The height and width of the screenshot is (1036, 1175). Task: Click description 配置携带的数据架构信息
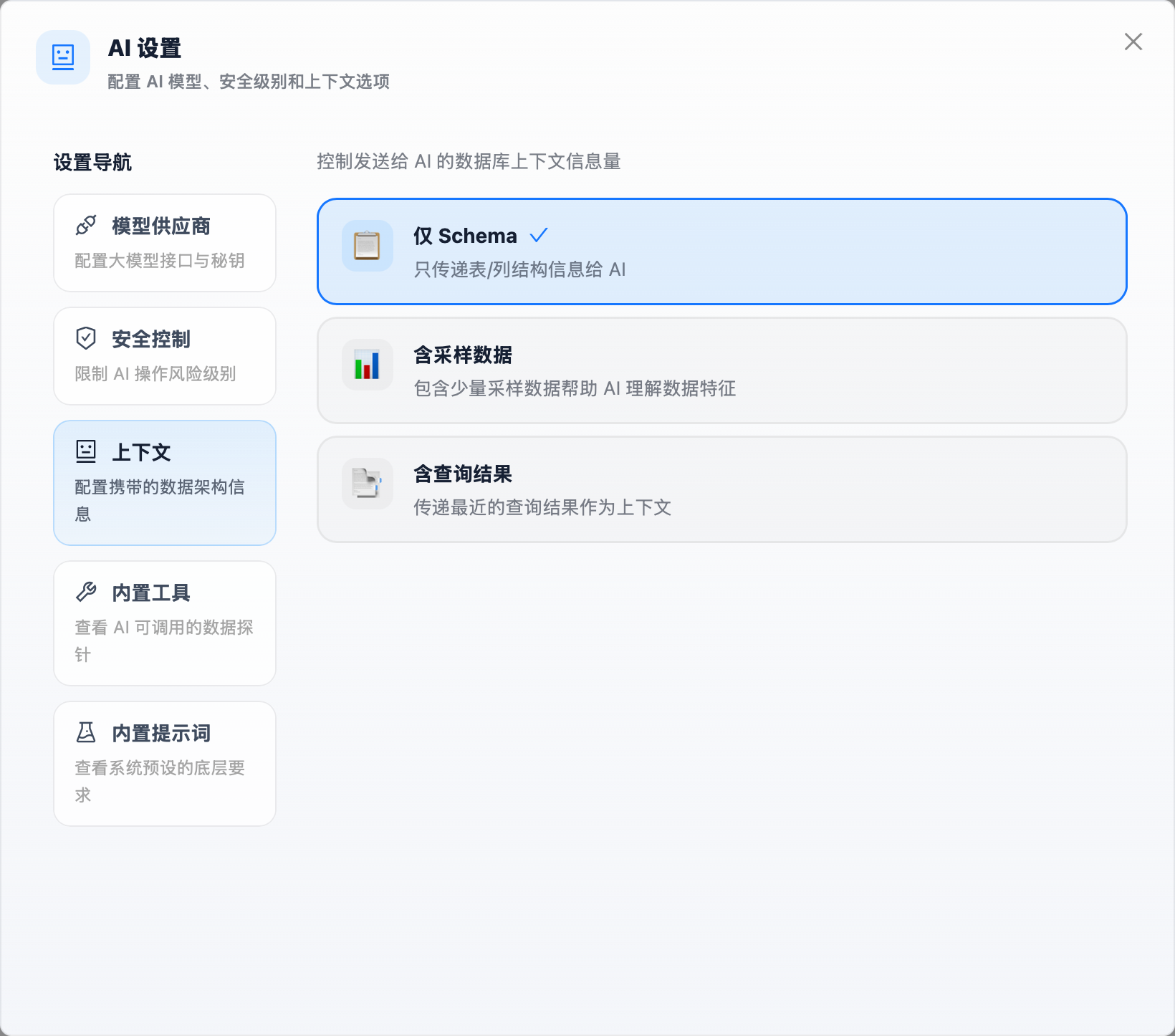point(160,500)
